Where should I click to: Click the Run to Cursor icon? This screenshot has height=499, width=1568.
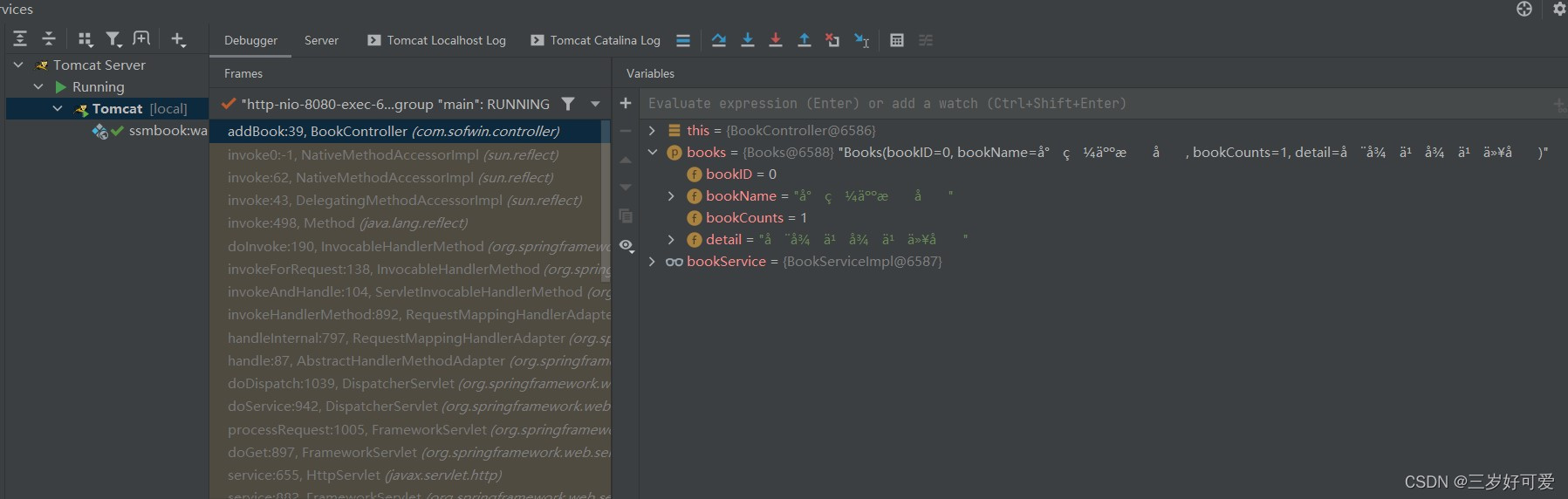tap(862, 40)
